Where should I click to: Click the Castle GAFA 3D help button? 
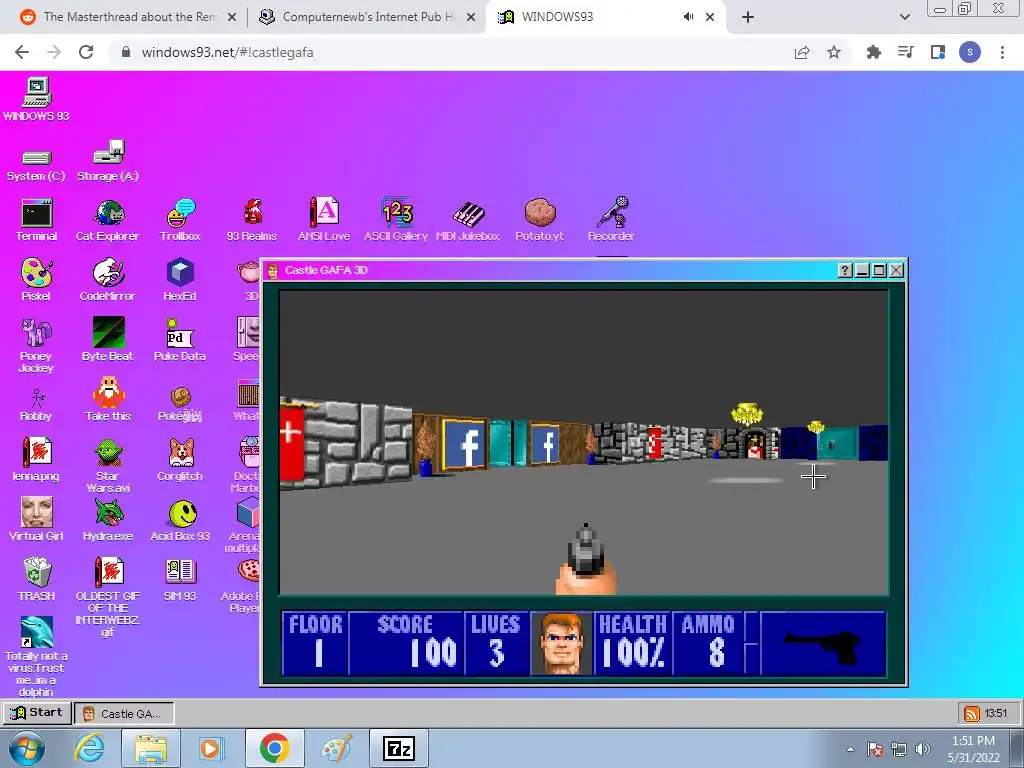pyautogui.click(x=845, y=270)
